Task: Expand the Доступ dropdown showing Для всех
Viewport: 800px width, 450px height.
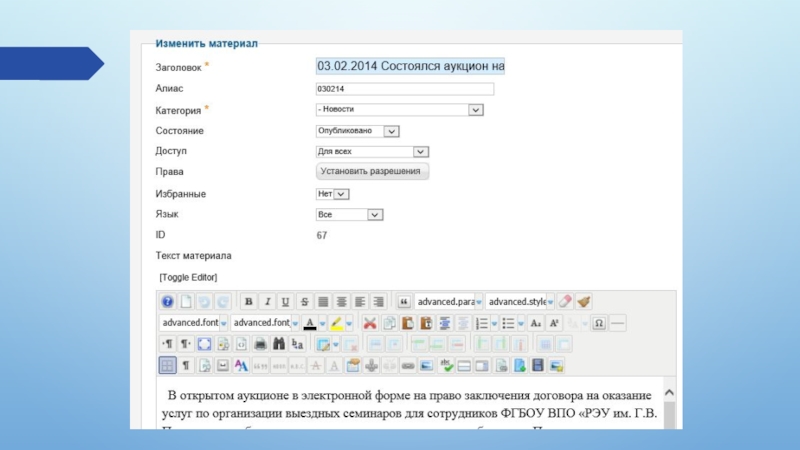Action: point(371,151)
